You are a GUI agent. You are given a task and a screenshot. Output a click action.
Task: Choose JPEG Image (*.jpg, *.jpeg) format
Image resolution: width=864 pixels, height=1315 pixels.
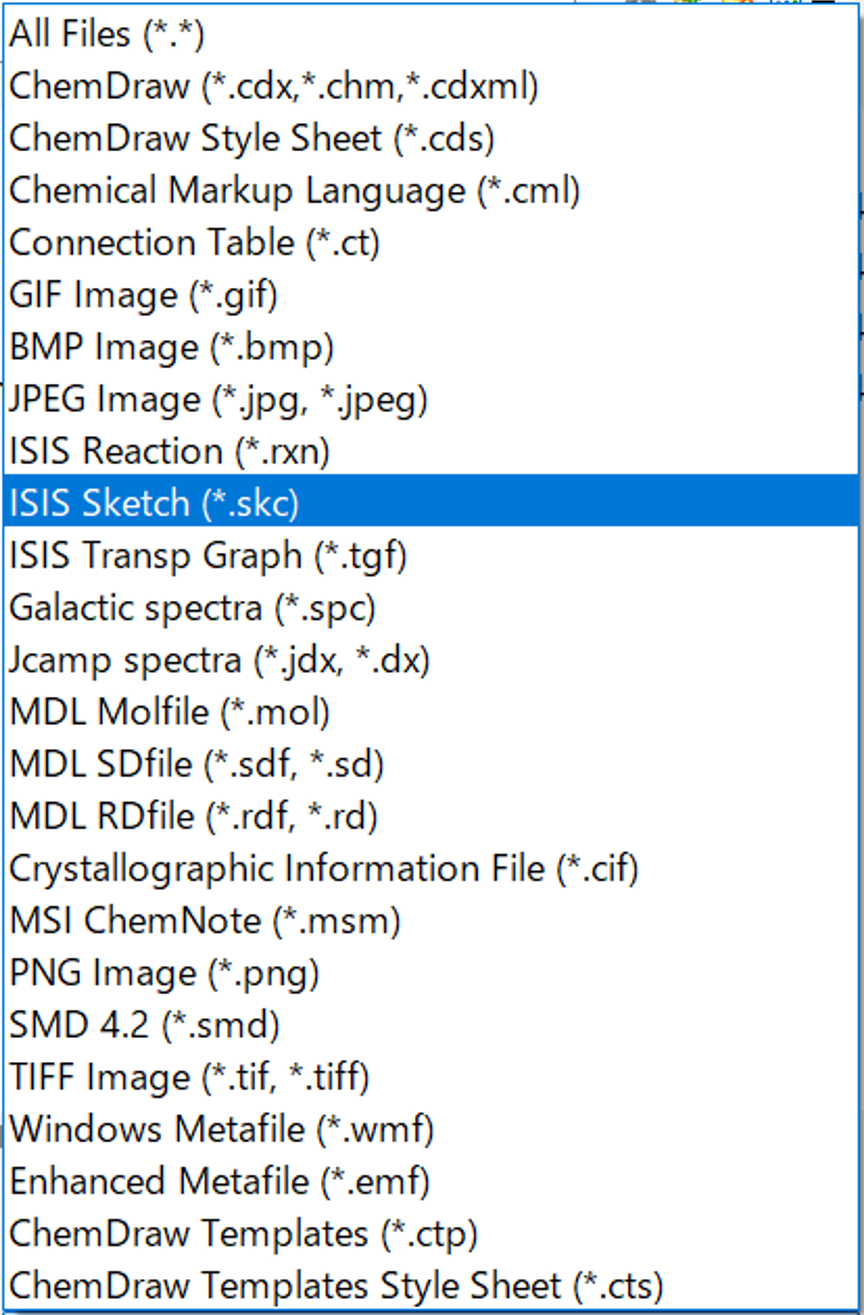point(219,399)
